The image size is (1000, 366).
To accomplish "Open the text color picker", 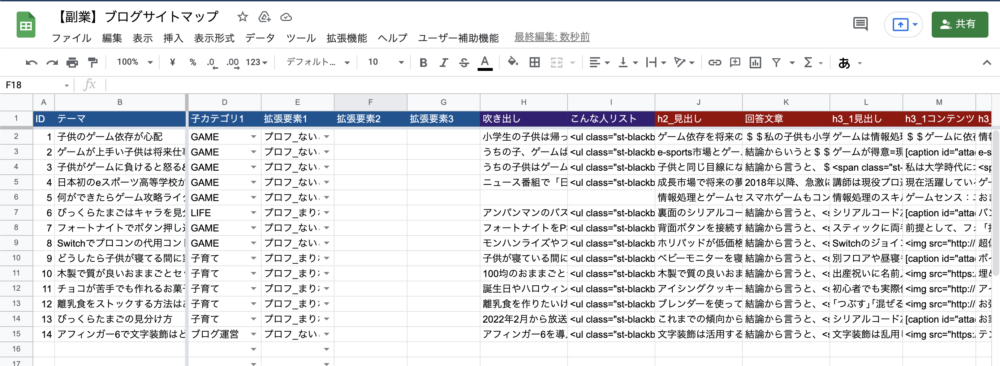I will point(485,62).
